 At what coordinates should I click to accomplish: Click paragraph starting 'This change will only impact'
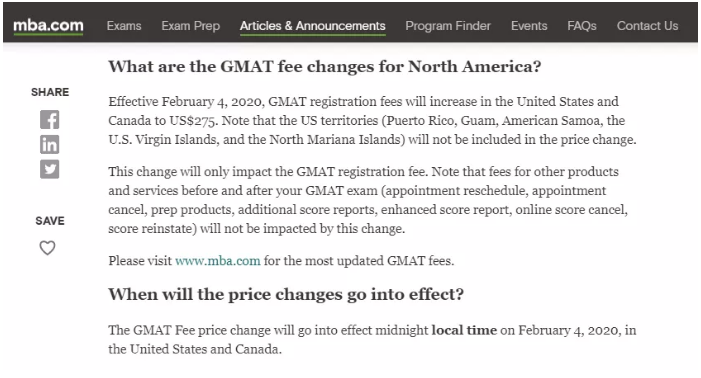(x=368, y=200)
